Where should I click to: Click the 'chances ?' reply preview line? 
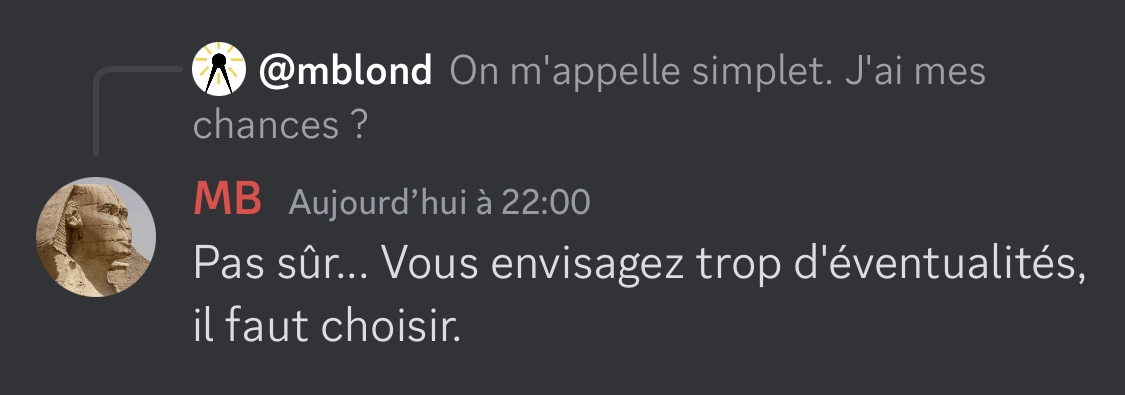(x=281, y=125)
